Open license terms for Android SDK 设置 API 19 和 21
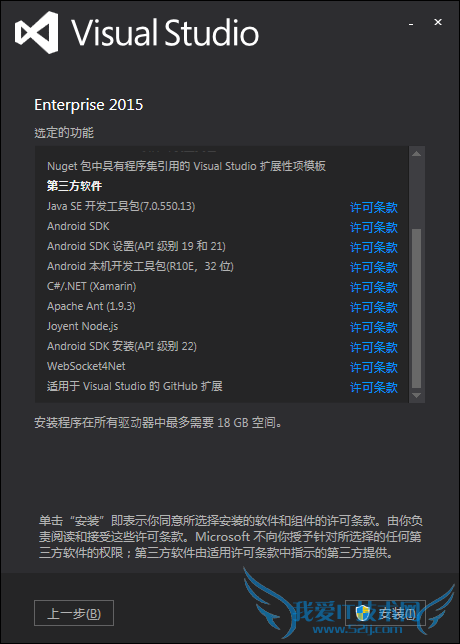 [374, 247]
